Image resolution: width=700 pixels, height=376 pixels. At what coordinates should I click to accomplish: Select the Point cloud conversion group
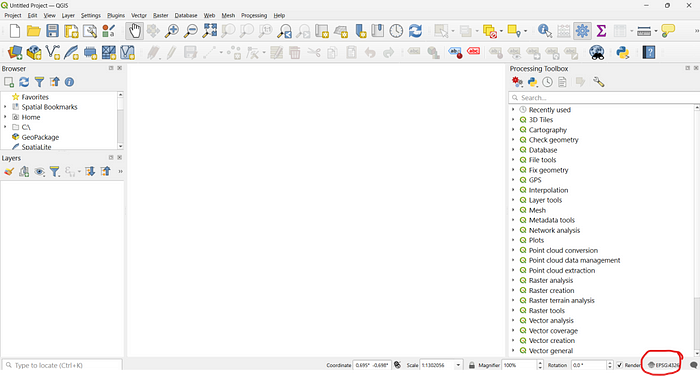point(563,251)
